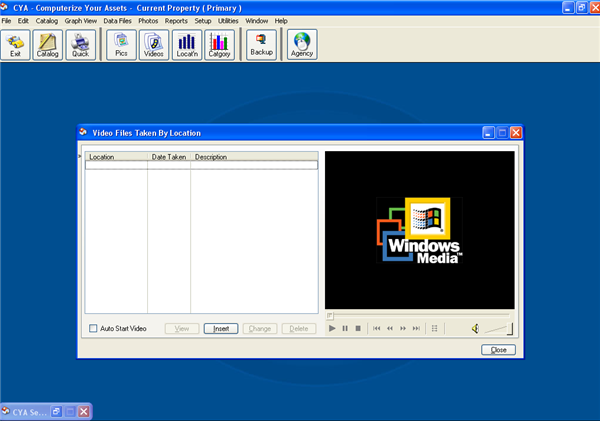Select the empty first row in list
This screenshot has height=421, width=600.
click(x=202, y=165)
